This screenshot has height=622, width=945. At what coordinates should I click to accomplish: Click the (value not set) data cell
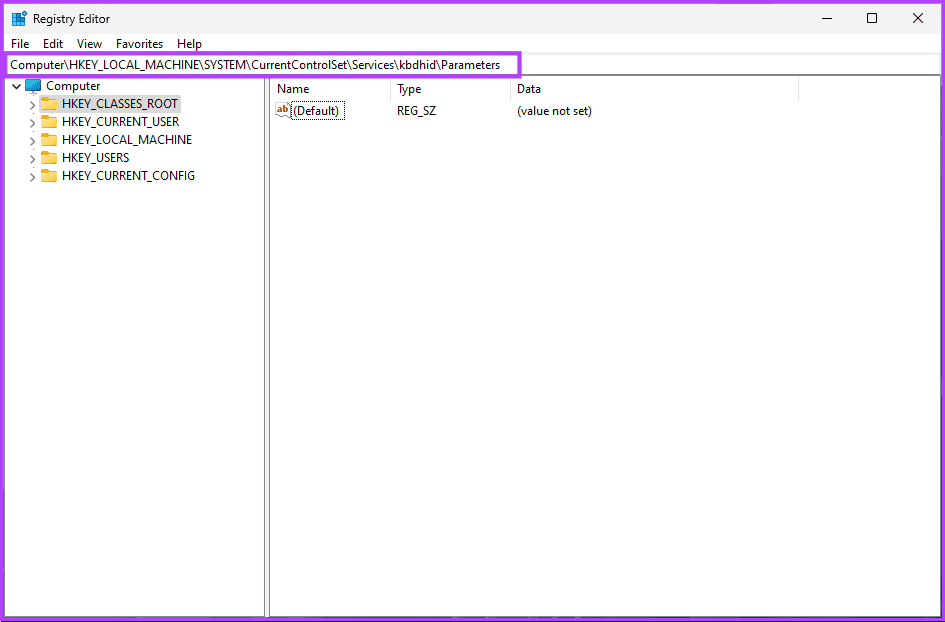554,112
